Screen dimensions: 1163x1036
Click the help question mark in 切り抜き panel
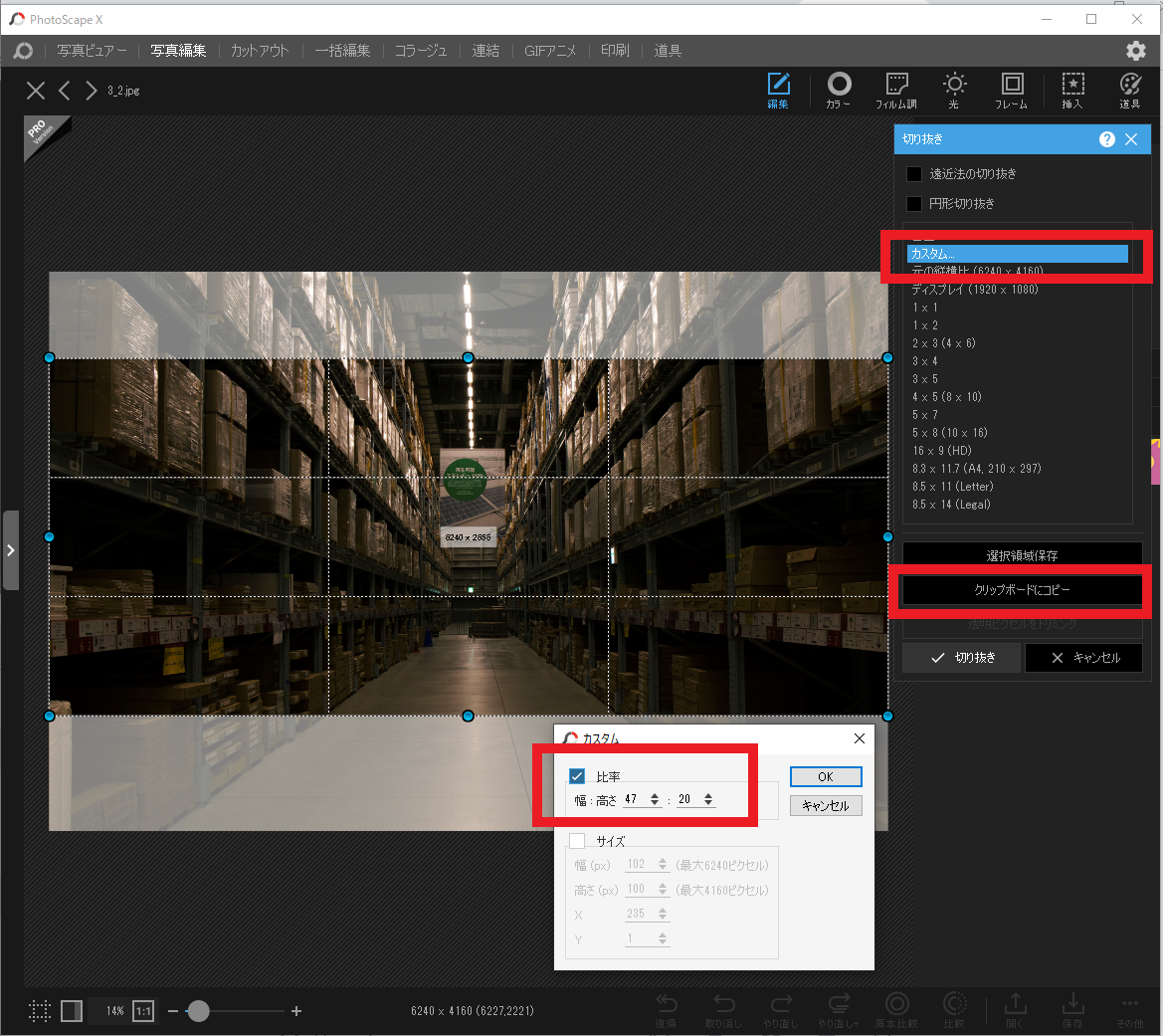(1106, 139)
